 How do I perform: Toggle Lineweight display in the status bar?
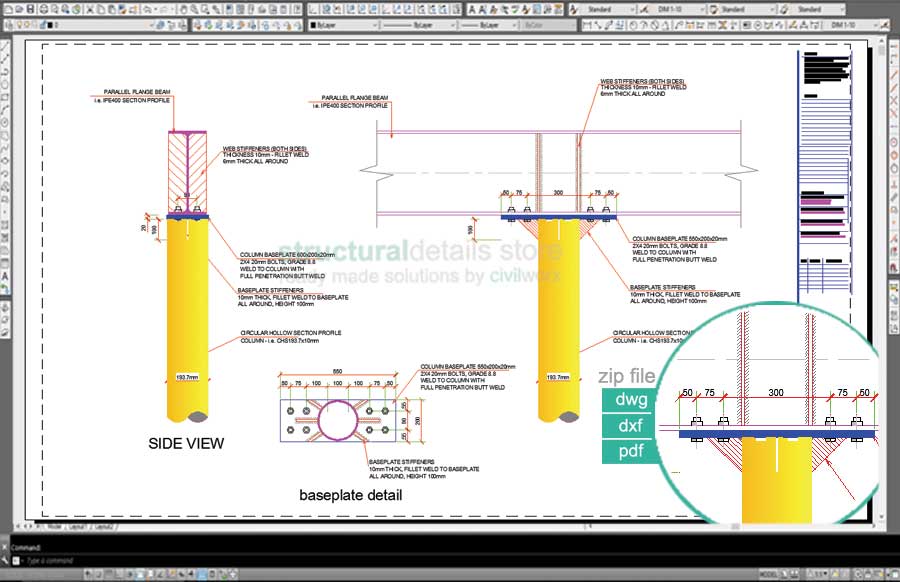tap(191, 574)
